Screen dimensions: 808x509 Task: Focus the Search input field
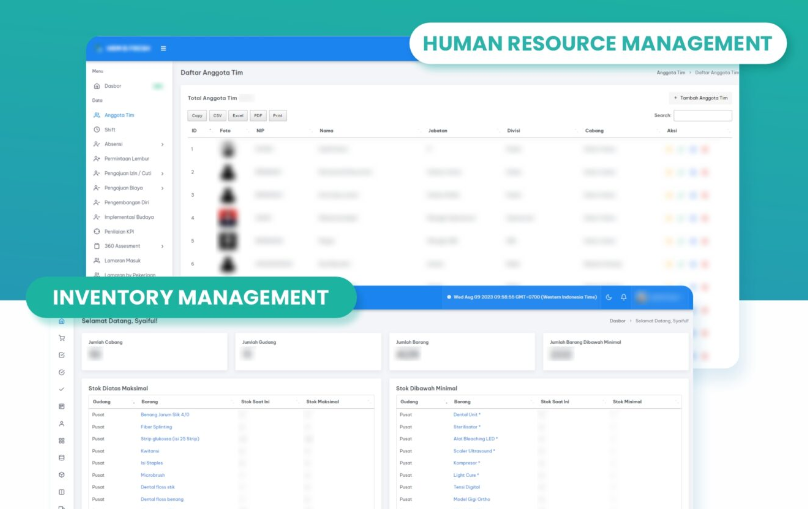702,115
